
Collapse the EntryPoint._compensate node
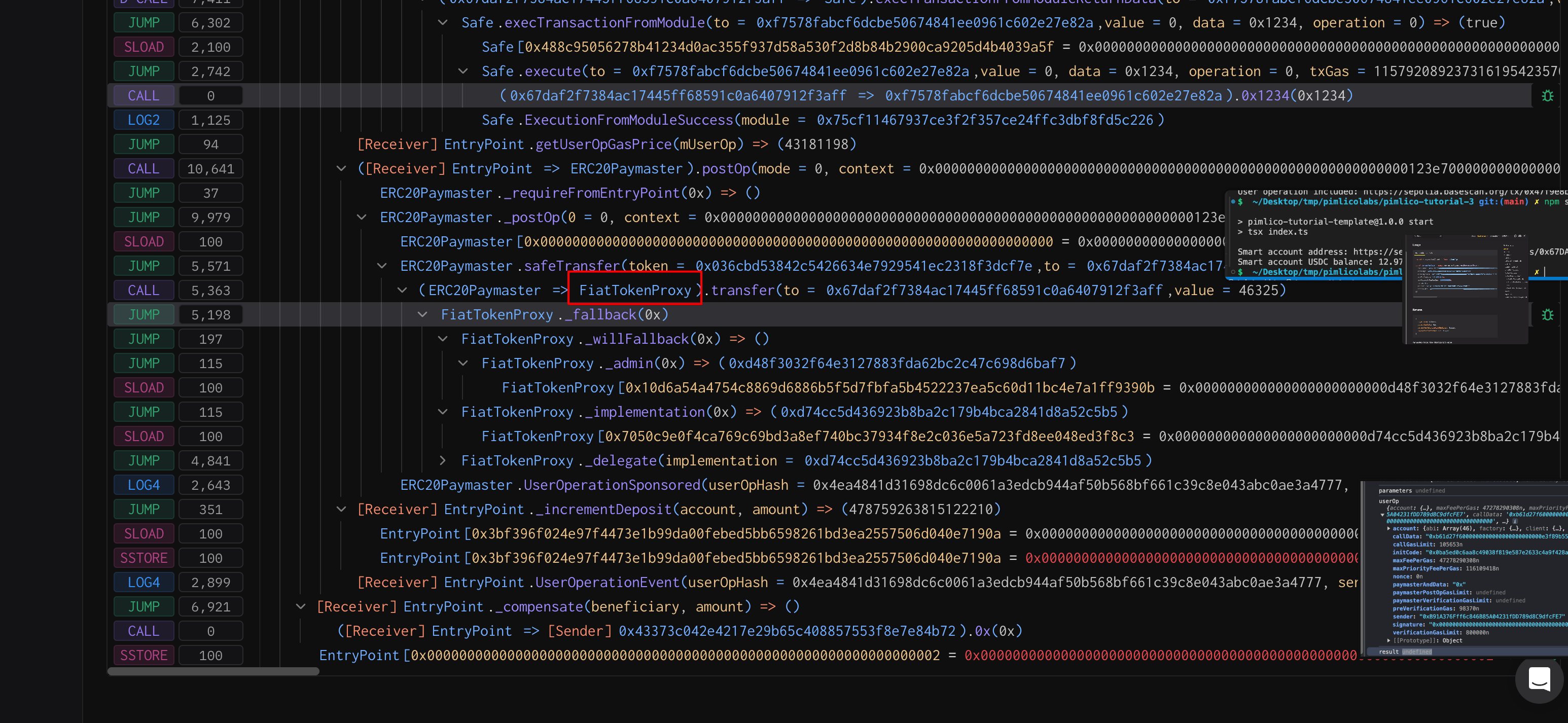tap(301, 607)
